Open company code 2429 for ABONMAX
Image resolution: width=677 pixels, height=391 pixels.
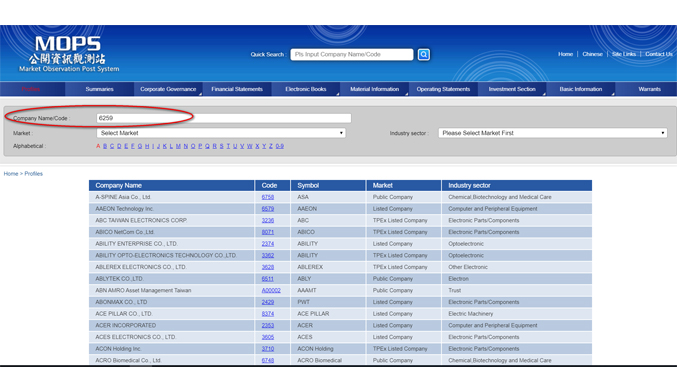pyautogui.click(x=268, y=302)
